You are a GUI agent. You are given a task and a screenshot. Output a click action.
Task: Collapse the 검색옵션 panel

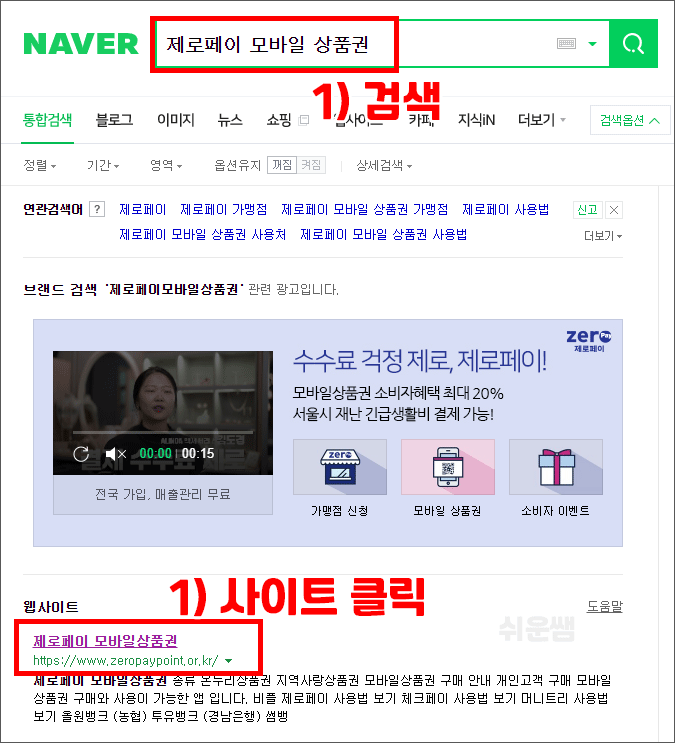pos(630,120)
